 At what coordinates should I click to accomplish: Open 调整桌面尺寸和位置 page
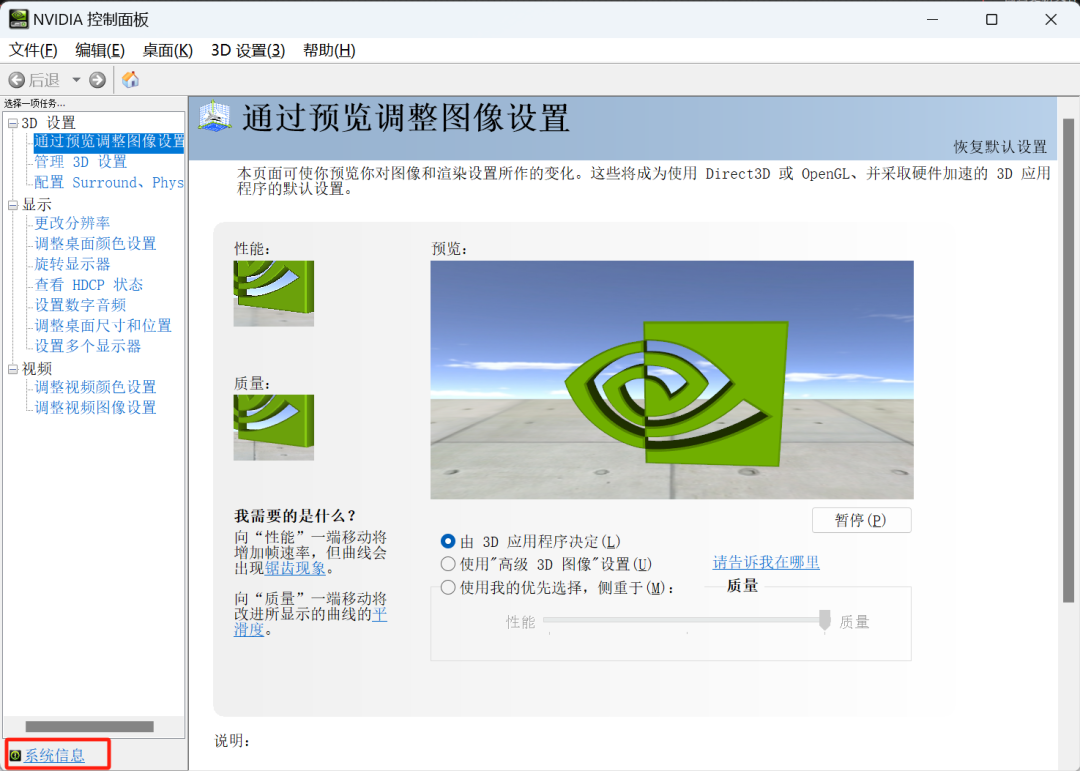[x=103, y=326]
